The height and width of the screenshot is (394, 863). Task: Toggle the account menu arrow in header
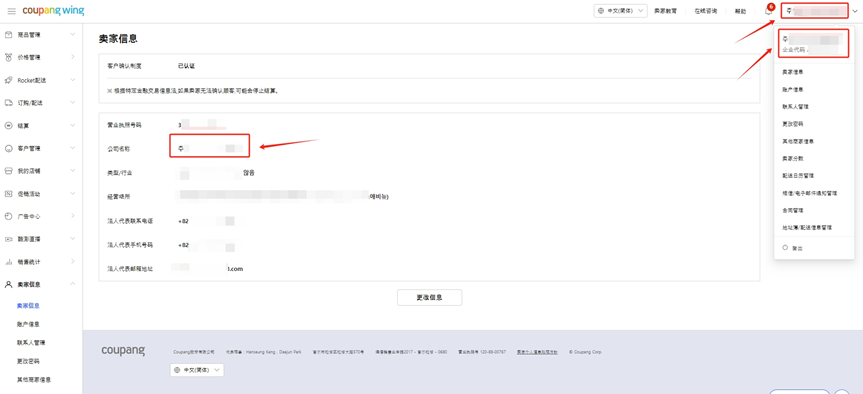855,12
